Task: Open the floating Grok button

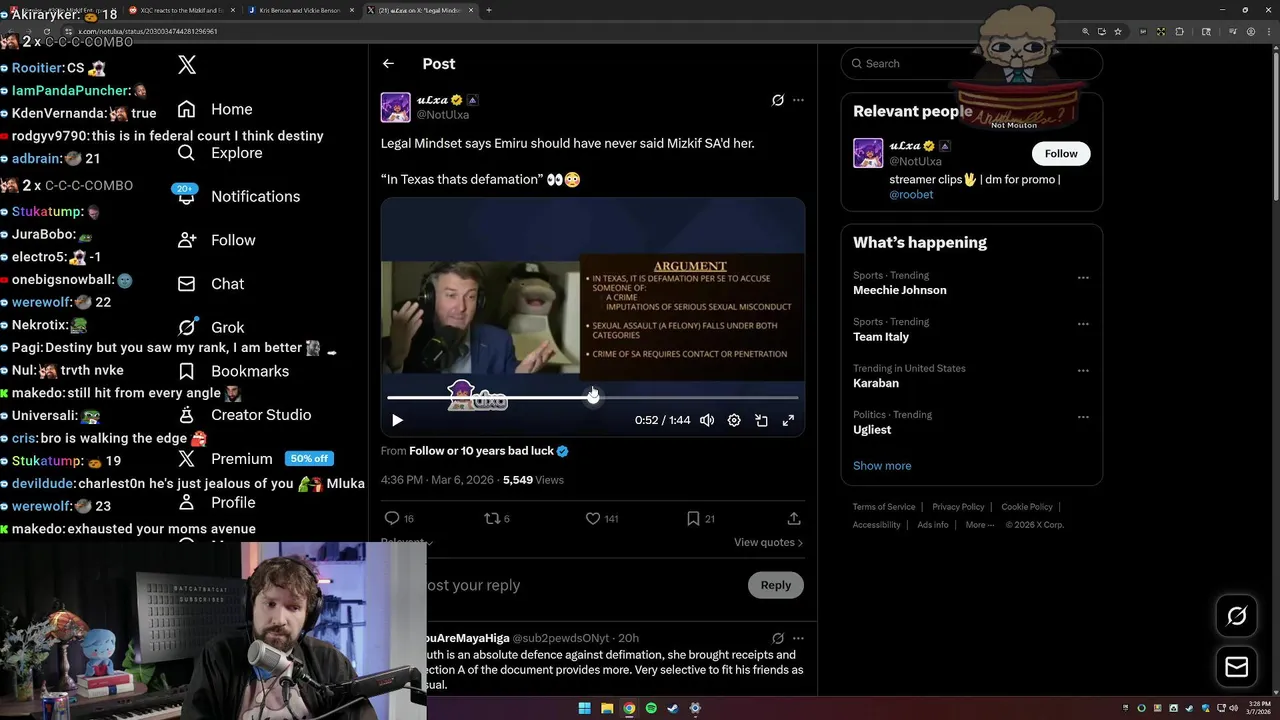Action: coord(1237,616)
